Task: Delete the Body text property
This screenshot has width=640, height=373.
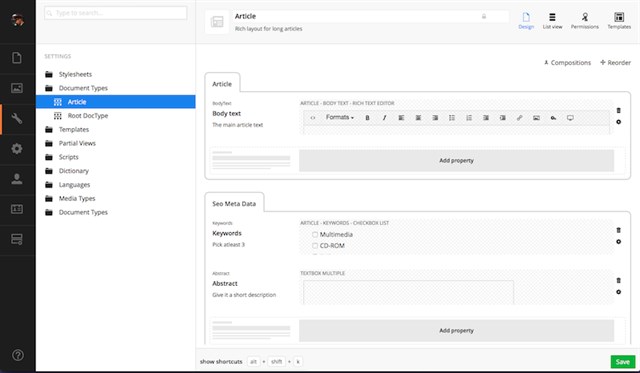Action: [x=618, y=110]
